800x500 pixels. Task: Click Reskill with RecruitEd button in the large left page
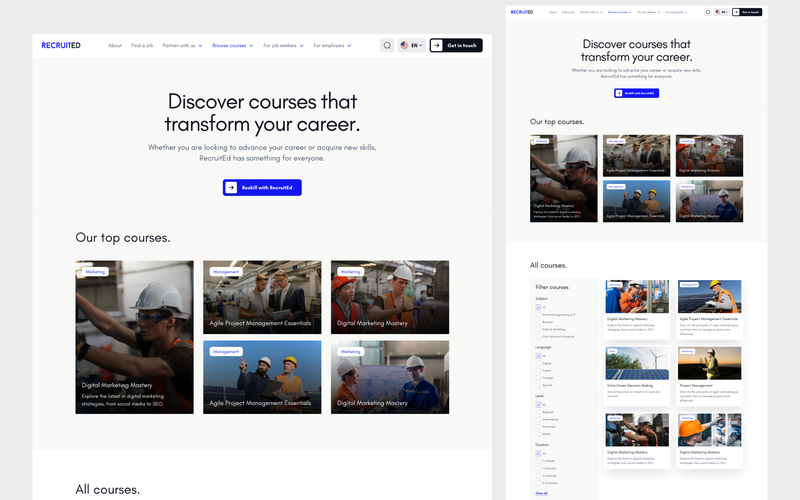click(x=262, y=187)
